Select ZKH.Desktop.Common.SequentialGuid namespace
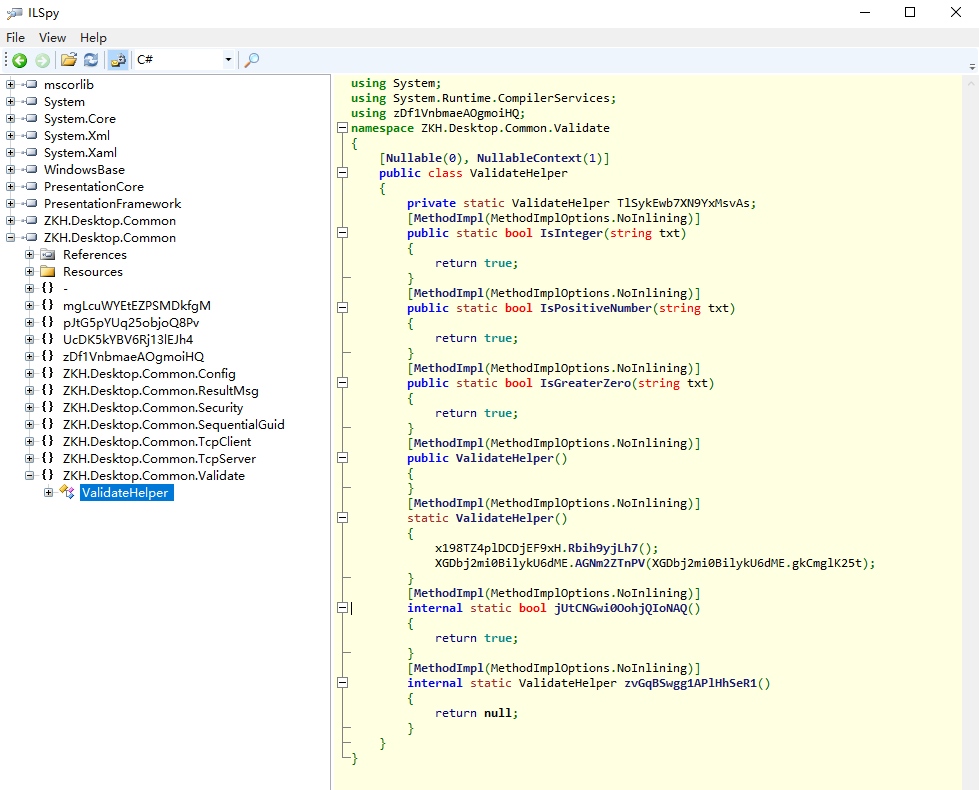The image size is (979, 790). (174, 424)
